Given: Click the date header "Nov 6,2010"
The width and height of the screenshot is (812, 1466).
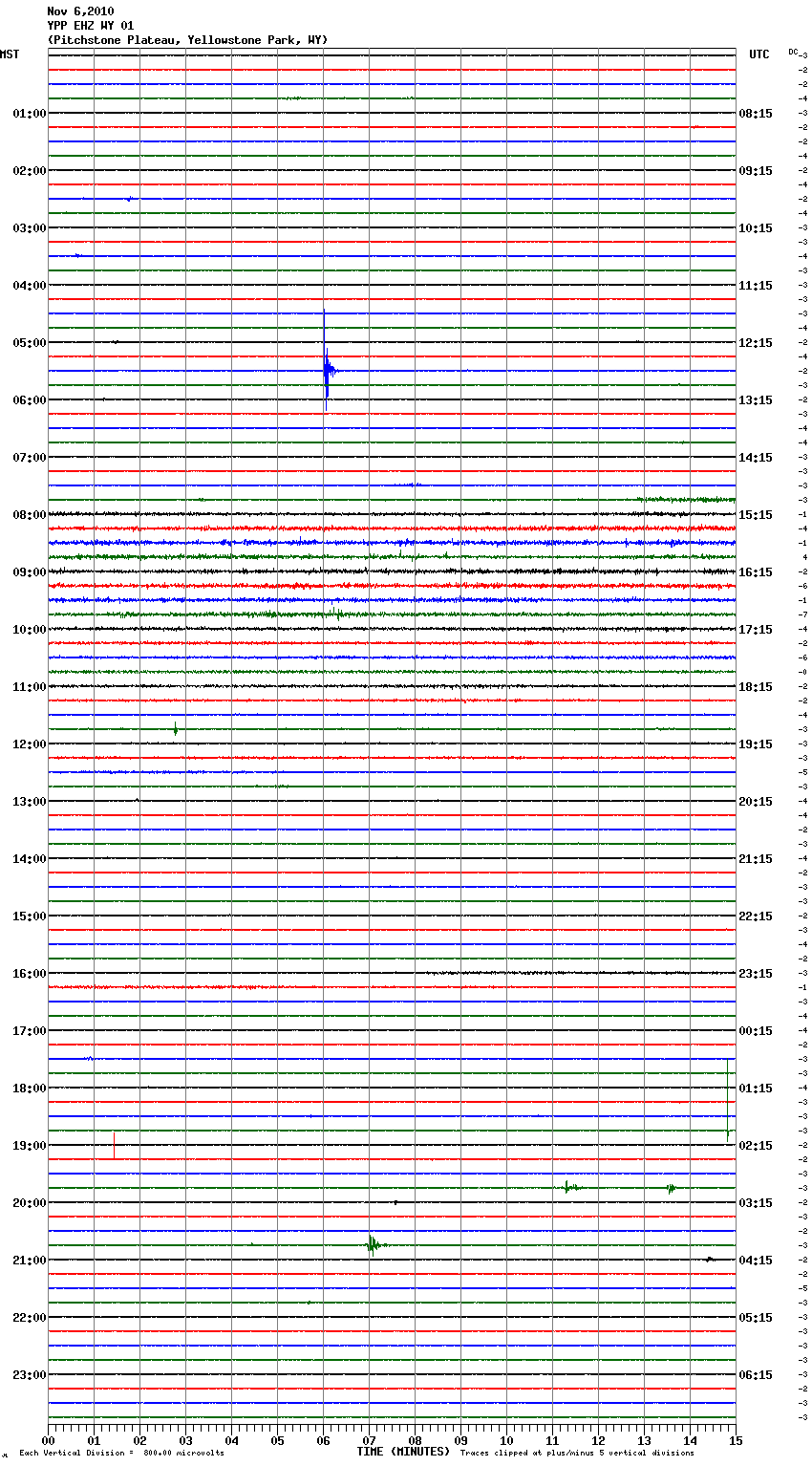Looking at the screenshot, I should pyautogui.click(x=80, y=11).
